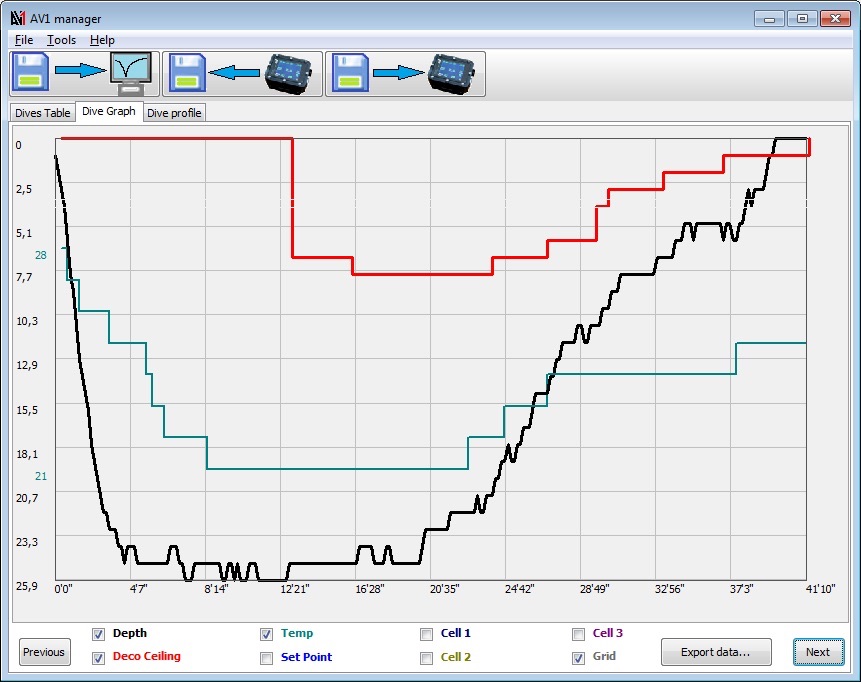Click the 28'49" time axis label
Image resolution: width=861 pixels, height=682 pixels.
(x=595, y=589)
